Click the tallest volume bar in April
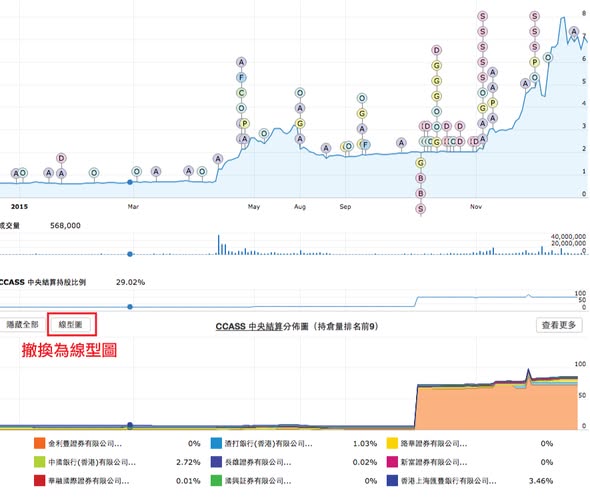This screenshot has width=590, height=498. pyautogui.click(x=218, y=245)
